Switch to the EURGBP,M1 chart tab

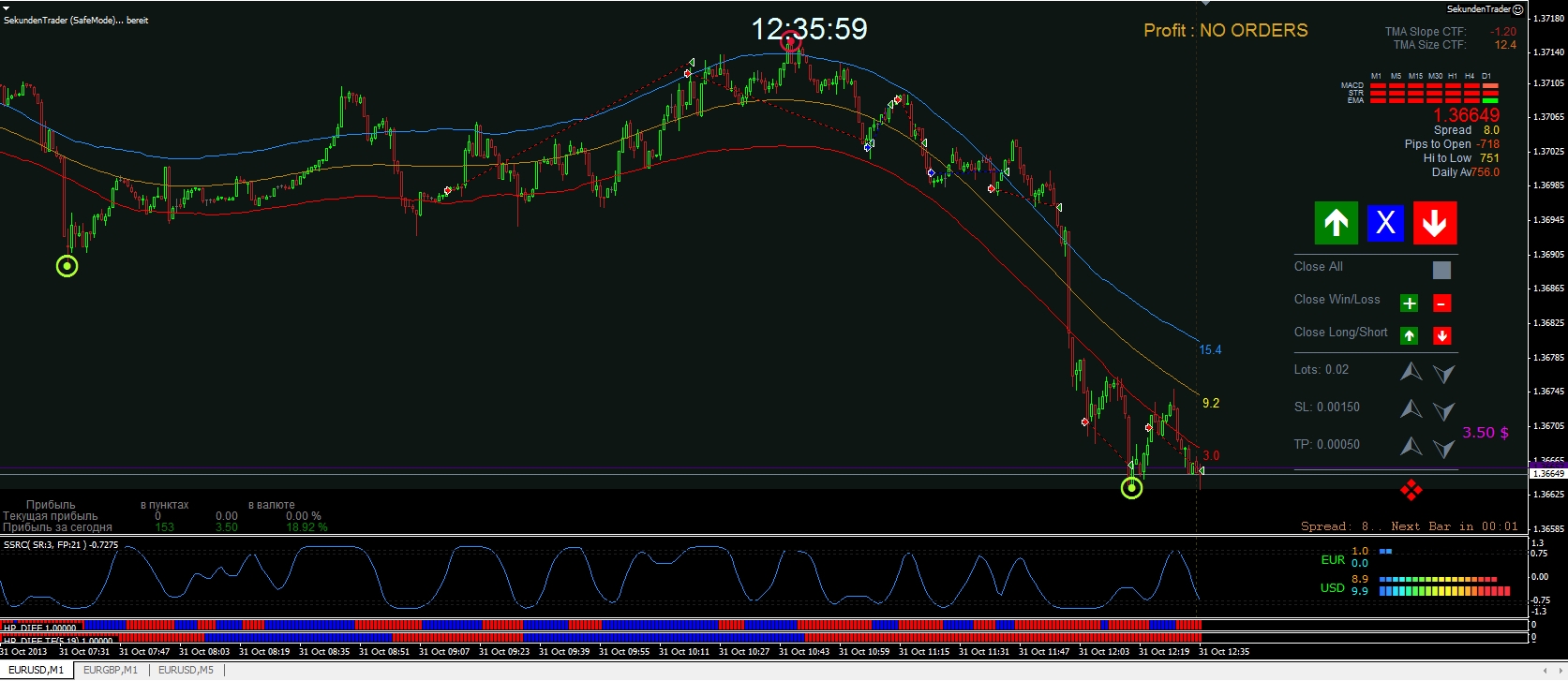pyautogui.click(x=111, y=670)
